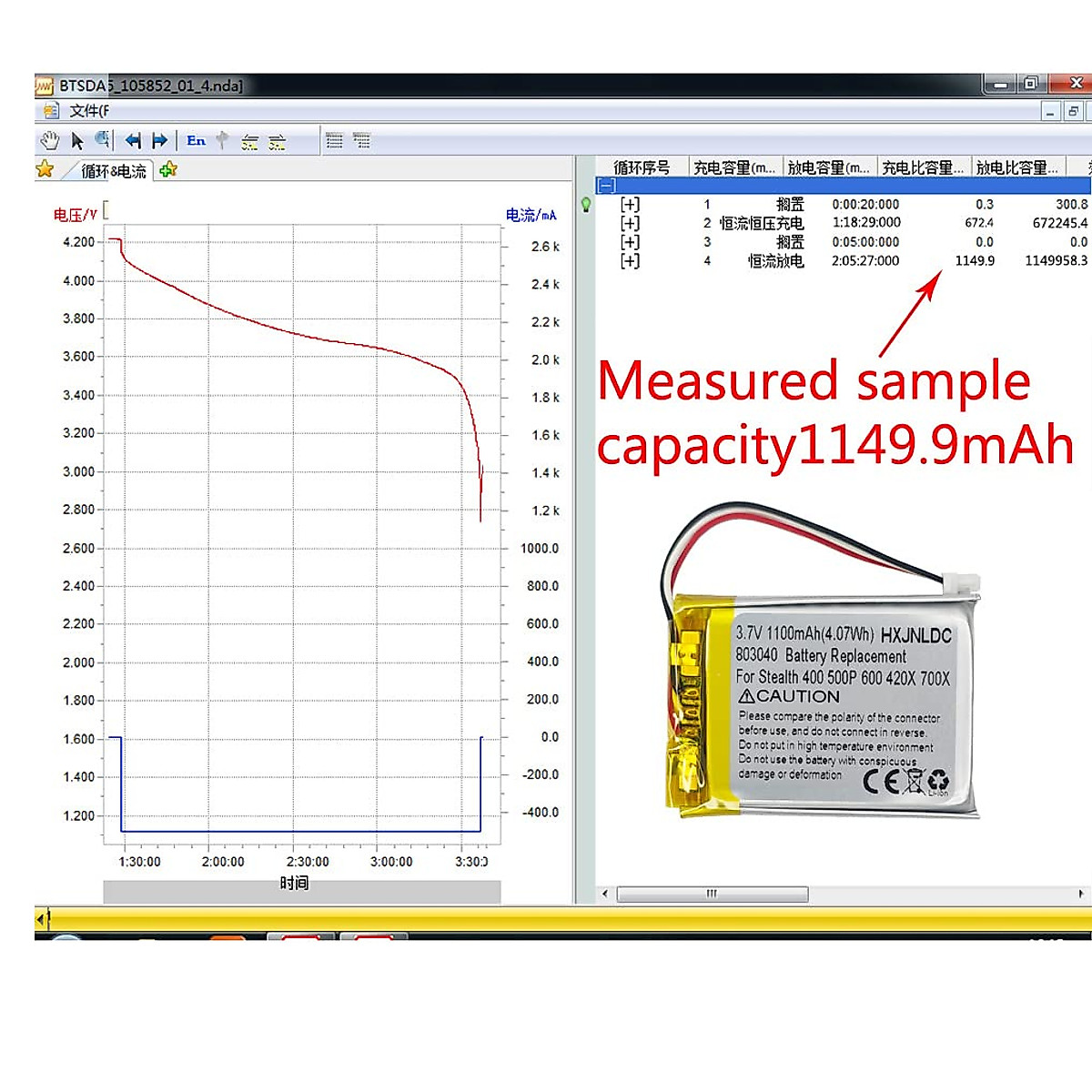1092x1092 pixels.
Task: Expand step 2 constant-current constant-voltage charge row
Action: (x=630, y=223)
